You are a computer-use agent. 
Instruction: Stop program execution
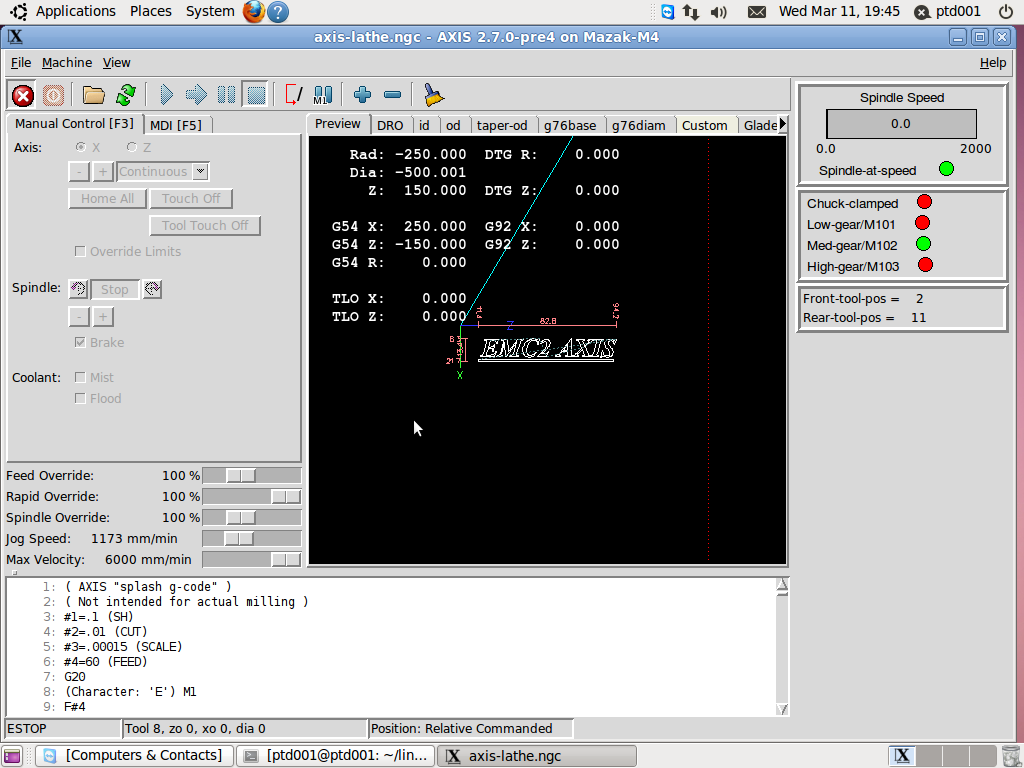point(256,95)
